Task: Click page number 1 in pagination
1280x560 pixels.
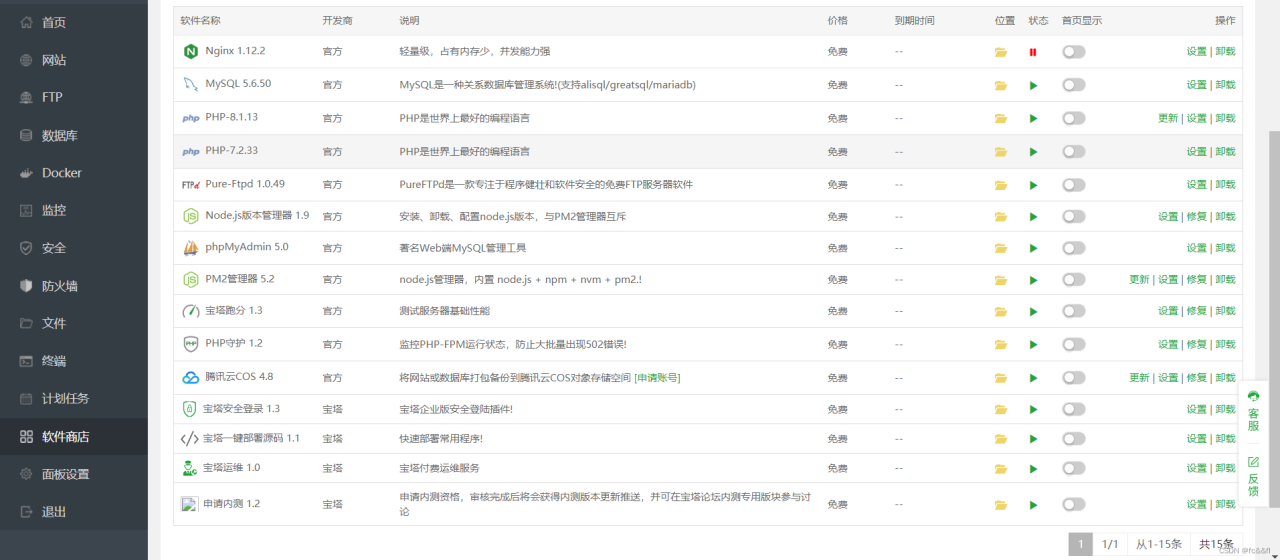Action: [1080, 544]
